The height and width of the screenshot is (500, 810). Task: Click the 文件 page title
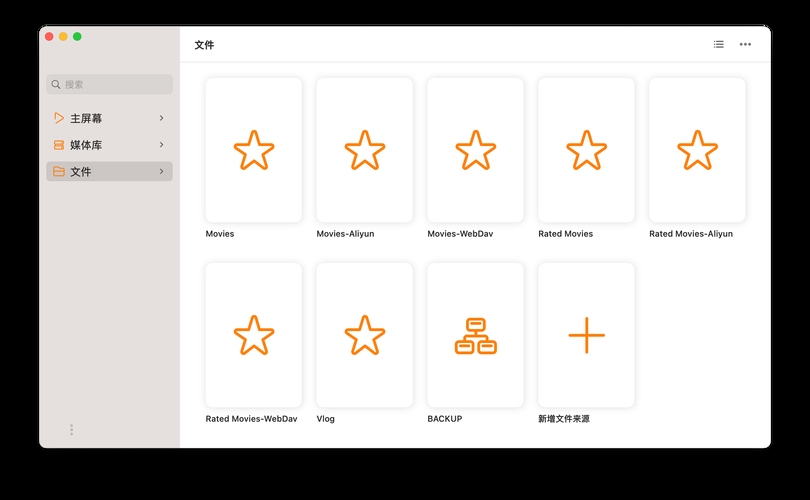pyautogui.click(x=204, y=45)
